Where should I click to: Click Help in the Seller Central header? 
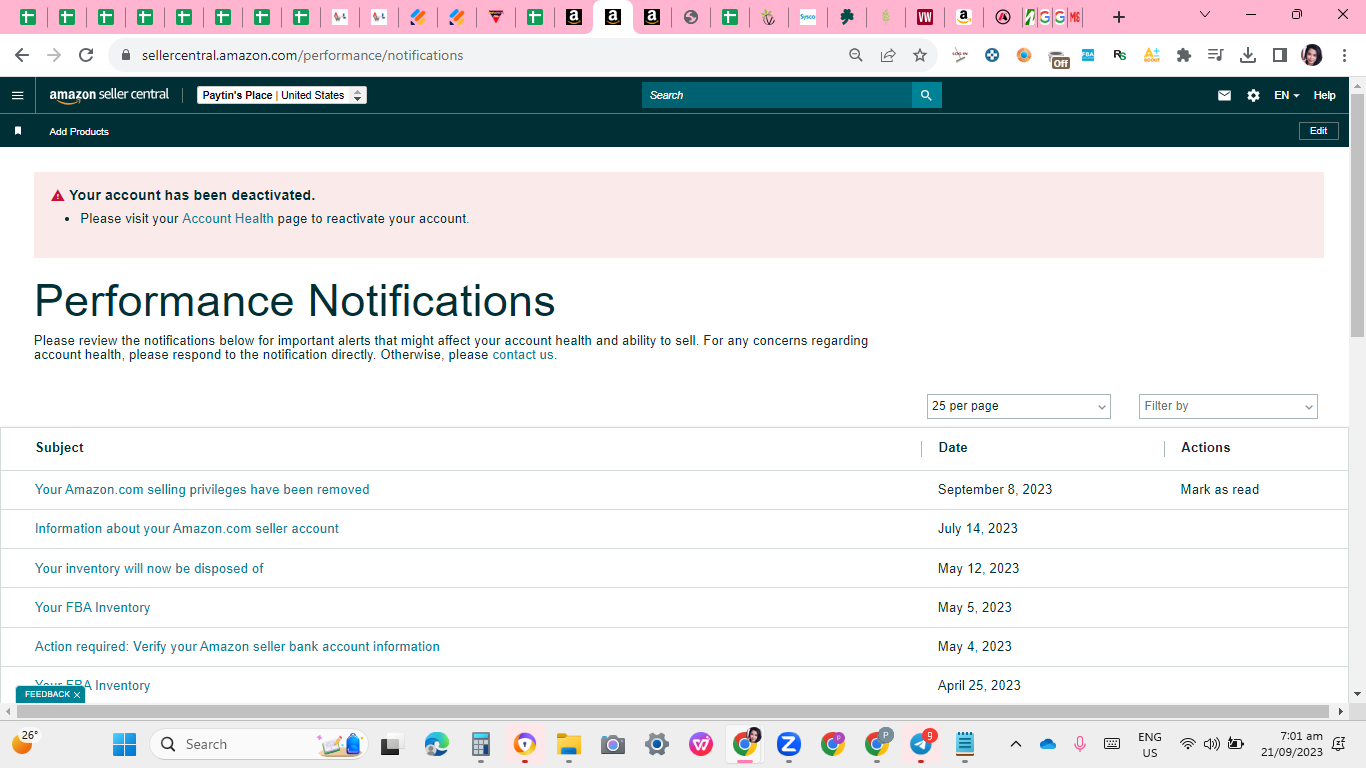coord(1325,95)
